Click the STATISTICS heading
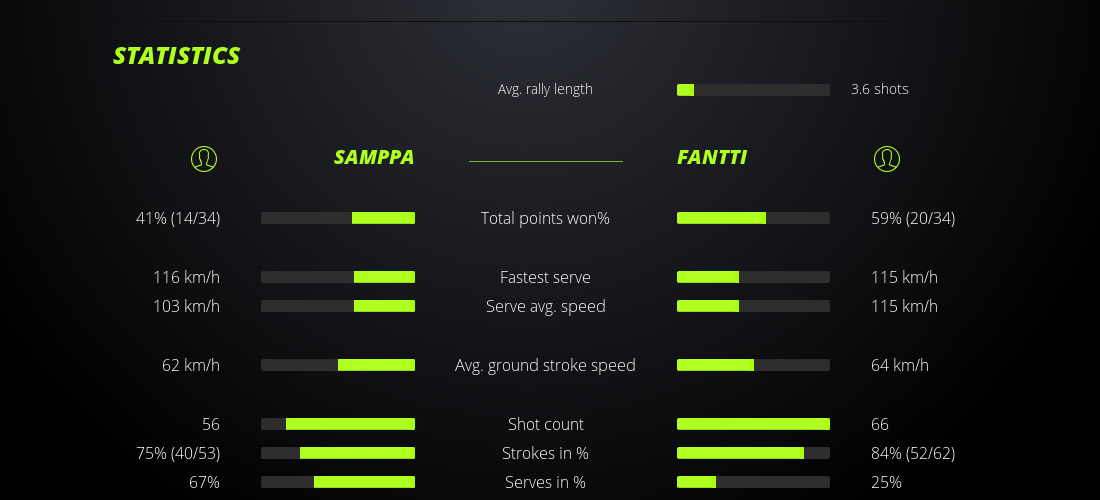Viewport: 1100px width, 500px height. pos(177,56)
